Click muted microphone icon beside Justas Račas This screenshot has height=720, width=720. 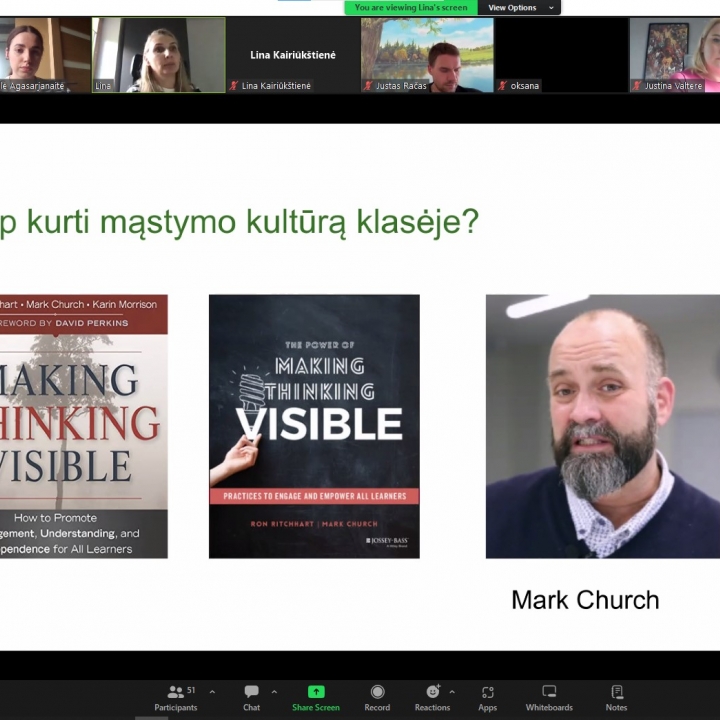tap(368, 85)
